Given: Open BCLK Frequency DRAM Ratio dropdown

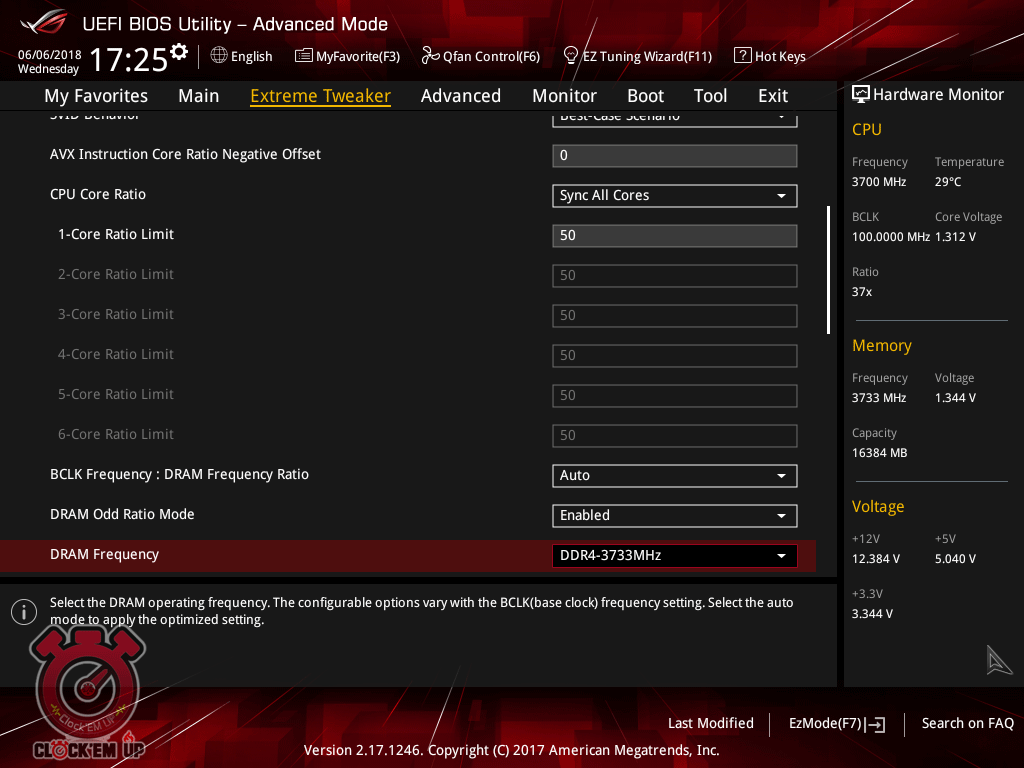Looking at the screenshot, I should (x=674, y=476).
